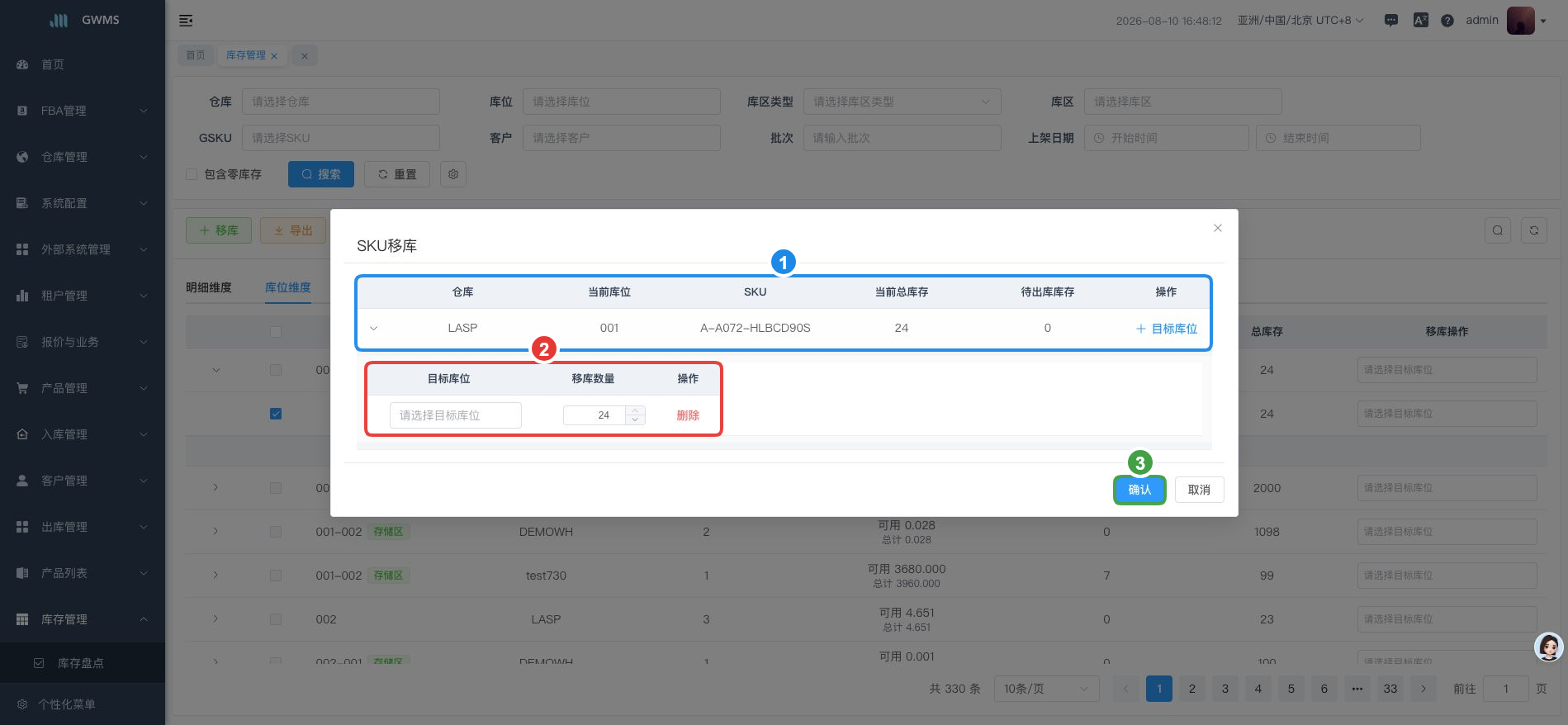Toggle the table header select-all checkbox
This screenshot has width=1568, height=725.
pyautogui.click(x=276, y=332)
